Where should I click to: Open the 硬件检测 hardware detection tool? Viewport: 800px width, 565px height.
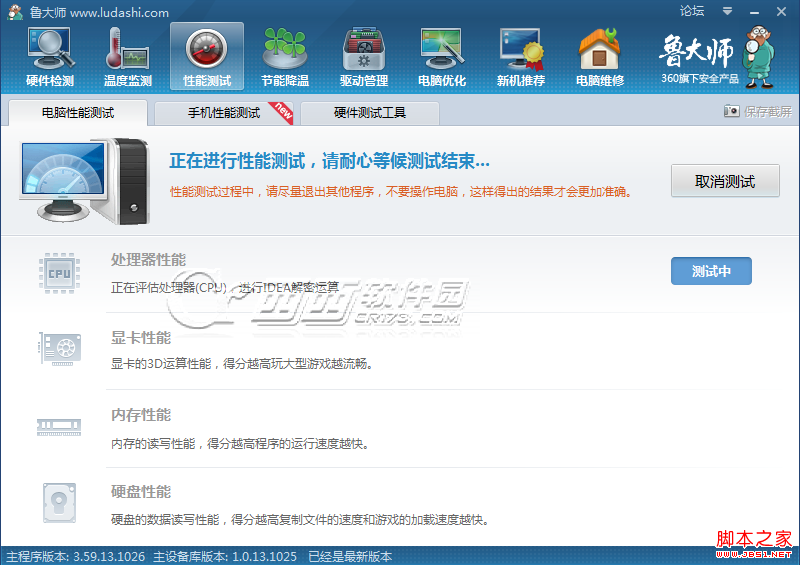click(x=50, y=57)
